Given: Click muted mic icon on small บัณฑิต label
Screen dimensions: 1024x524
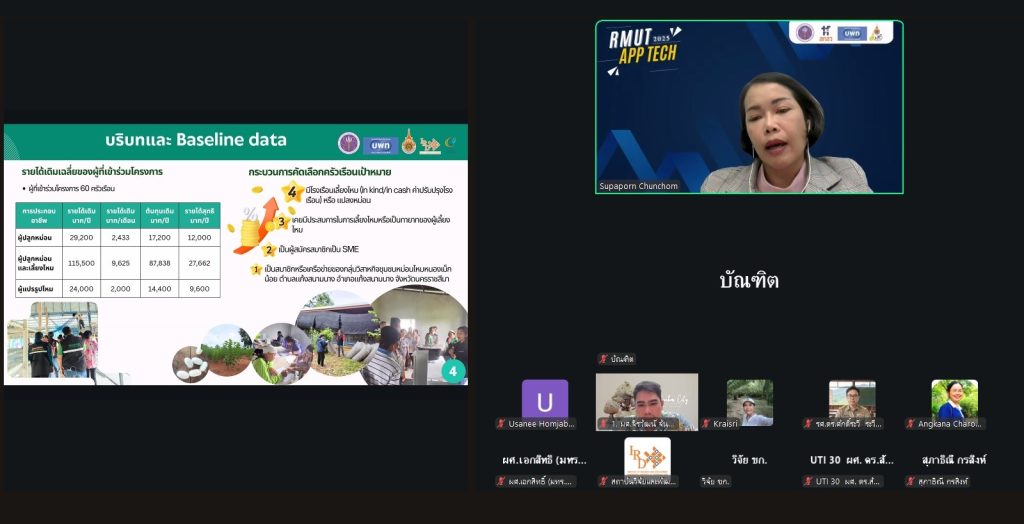Looking at the screenshot, I should coord(603,359).
